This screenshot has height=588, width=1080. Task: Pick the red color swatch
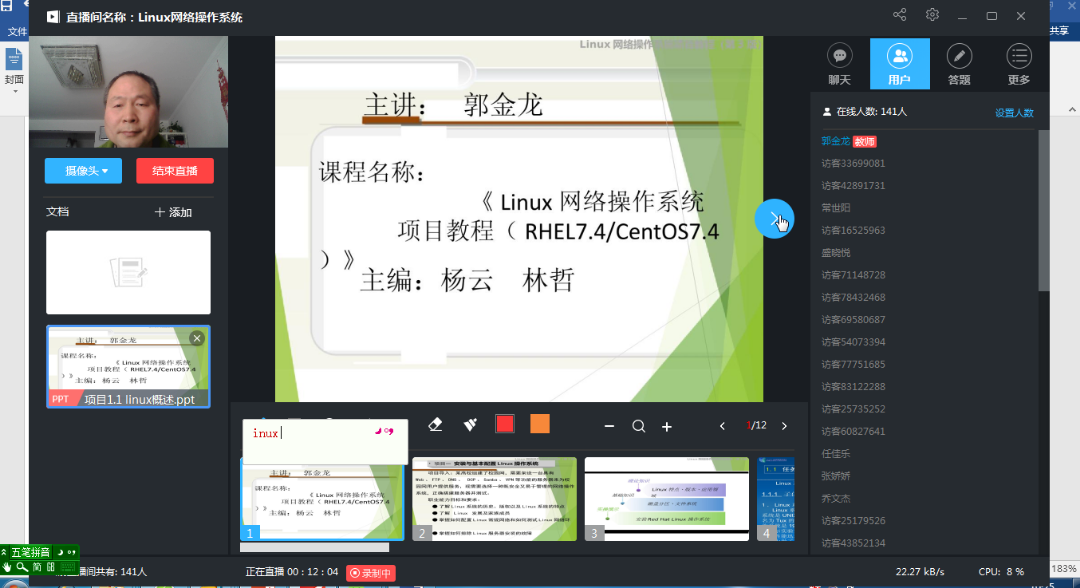(505, 424)
